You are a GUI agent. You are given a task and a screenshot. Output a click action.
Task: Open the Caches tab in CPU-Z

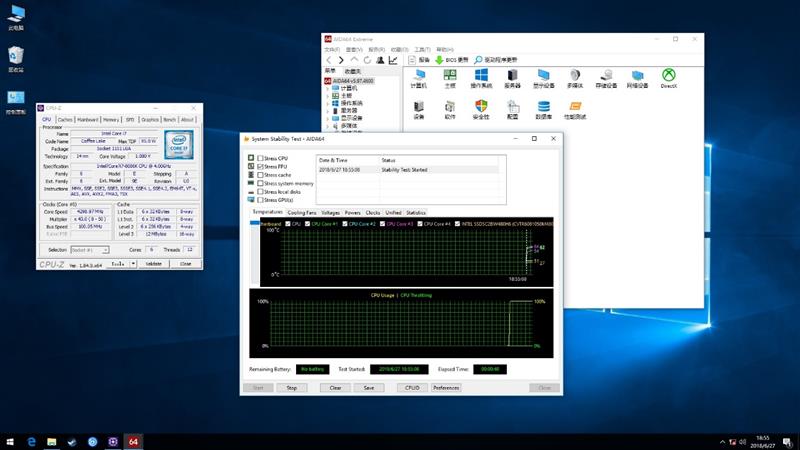pyautogui.click(x=65, y=119)
